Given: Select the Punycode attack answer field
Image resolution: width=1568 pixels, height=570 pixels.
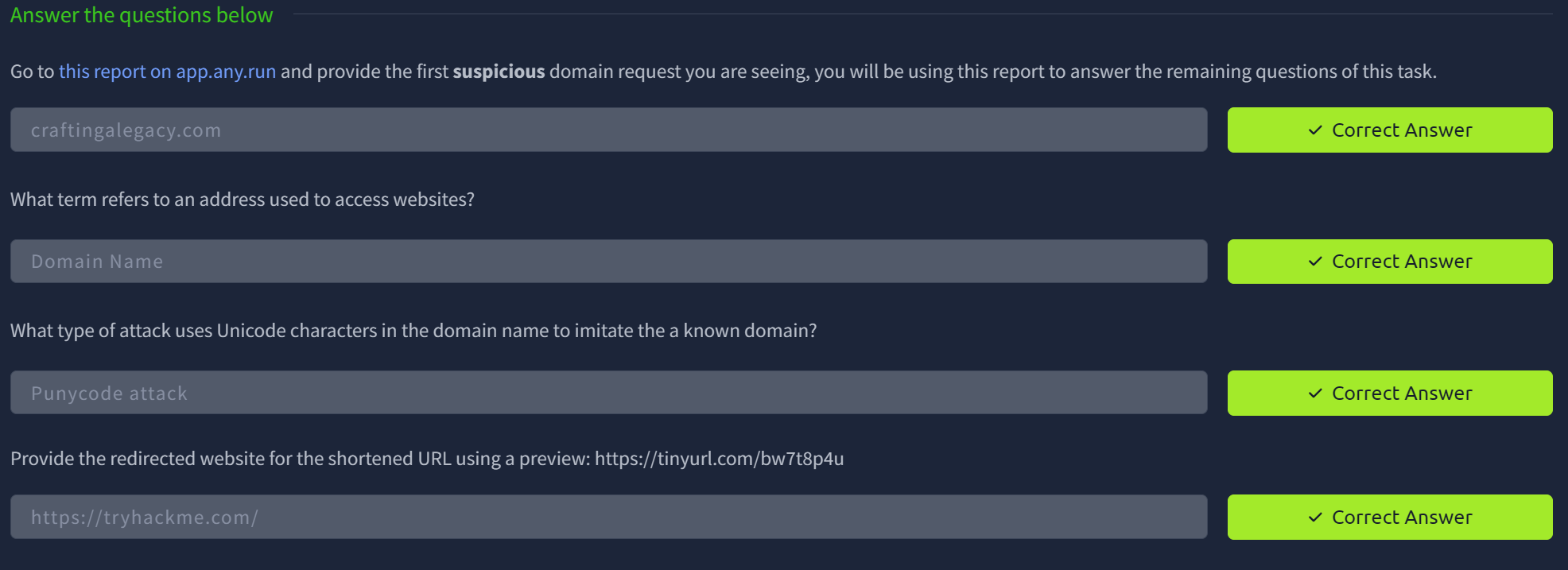Looking at the screenshot, I should tap(608, 393).
